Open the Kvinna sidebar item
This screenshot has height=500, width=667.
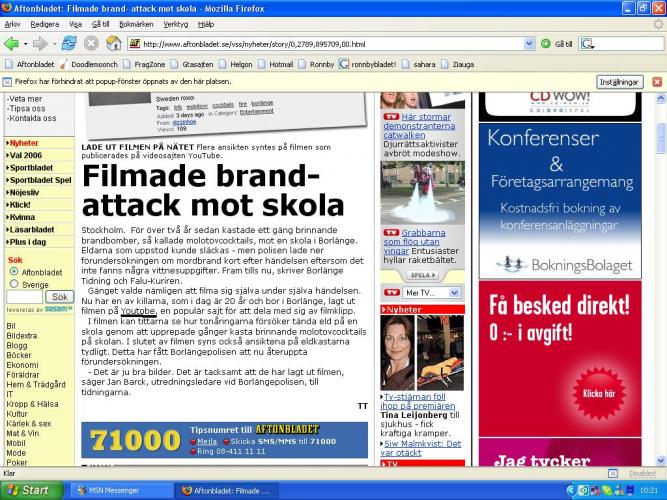pyautogui.click(x=21, y=217)
